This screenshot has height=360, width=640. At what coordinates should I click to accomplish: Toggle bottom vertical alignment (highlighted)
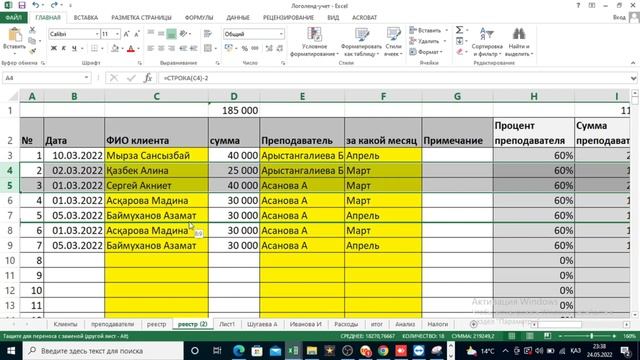point(171,34)
